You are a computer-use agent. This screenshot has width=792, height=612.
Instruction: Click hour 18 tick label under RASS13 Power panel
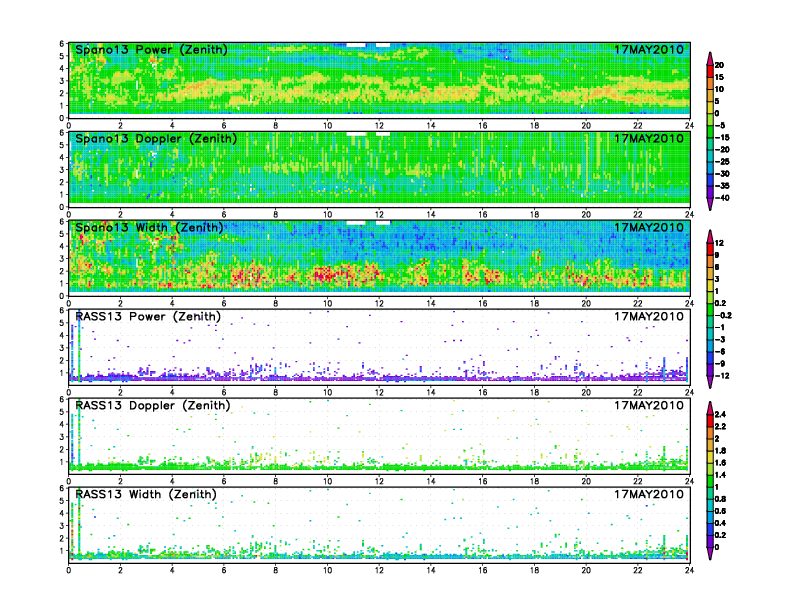click(x=534, y=392)
